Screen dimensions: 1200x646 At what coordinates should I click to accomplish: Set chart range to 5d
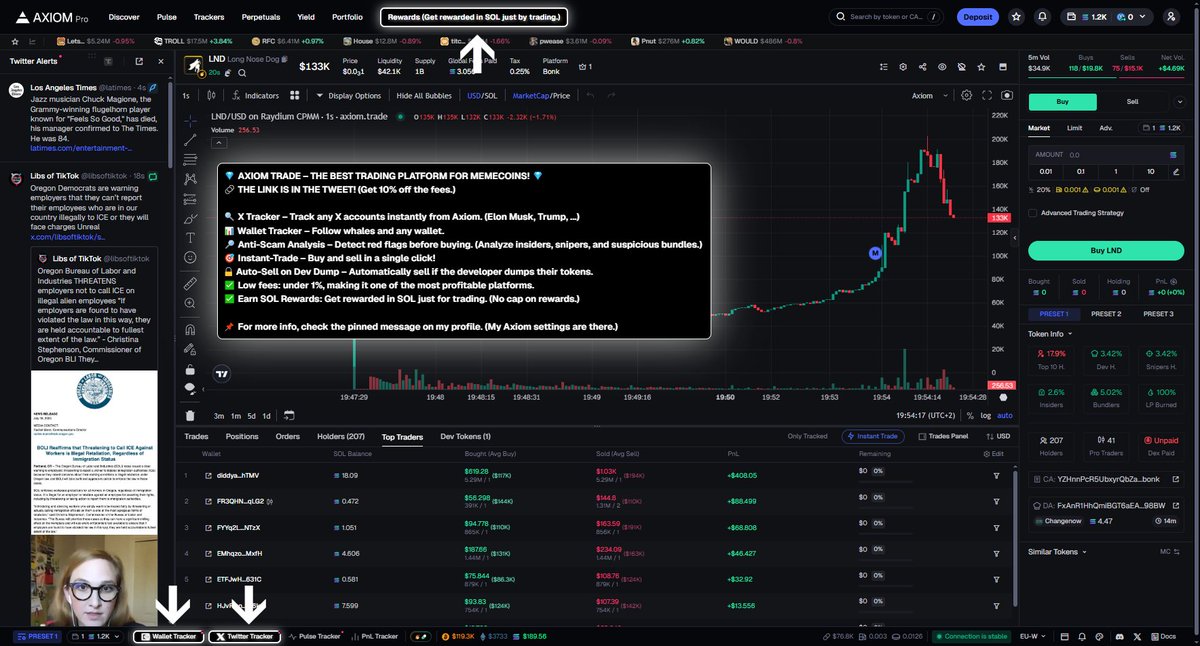pos(251,415)
